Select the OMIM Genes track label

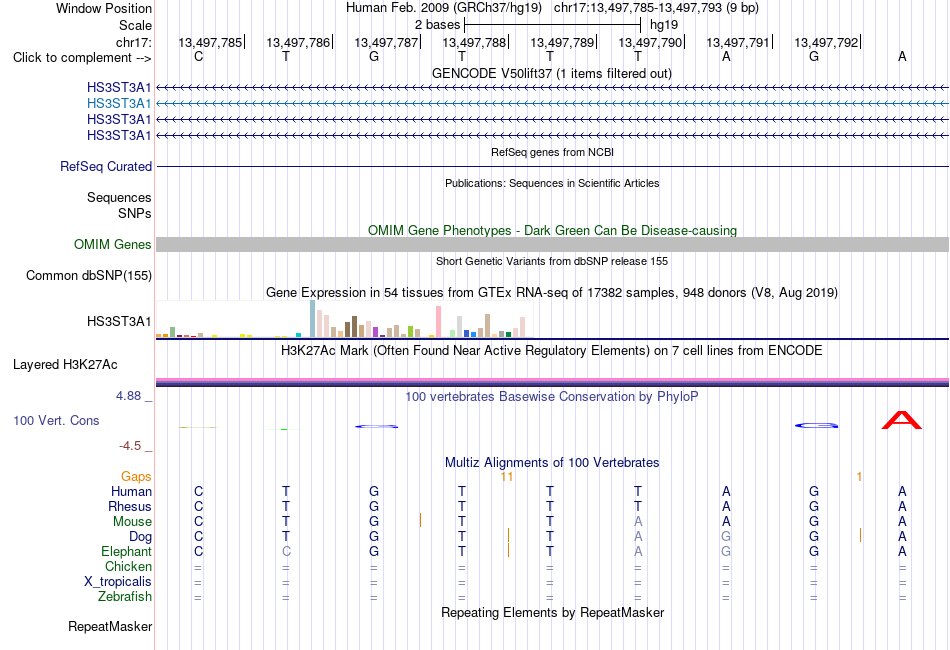click(112, 244)
